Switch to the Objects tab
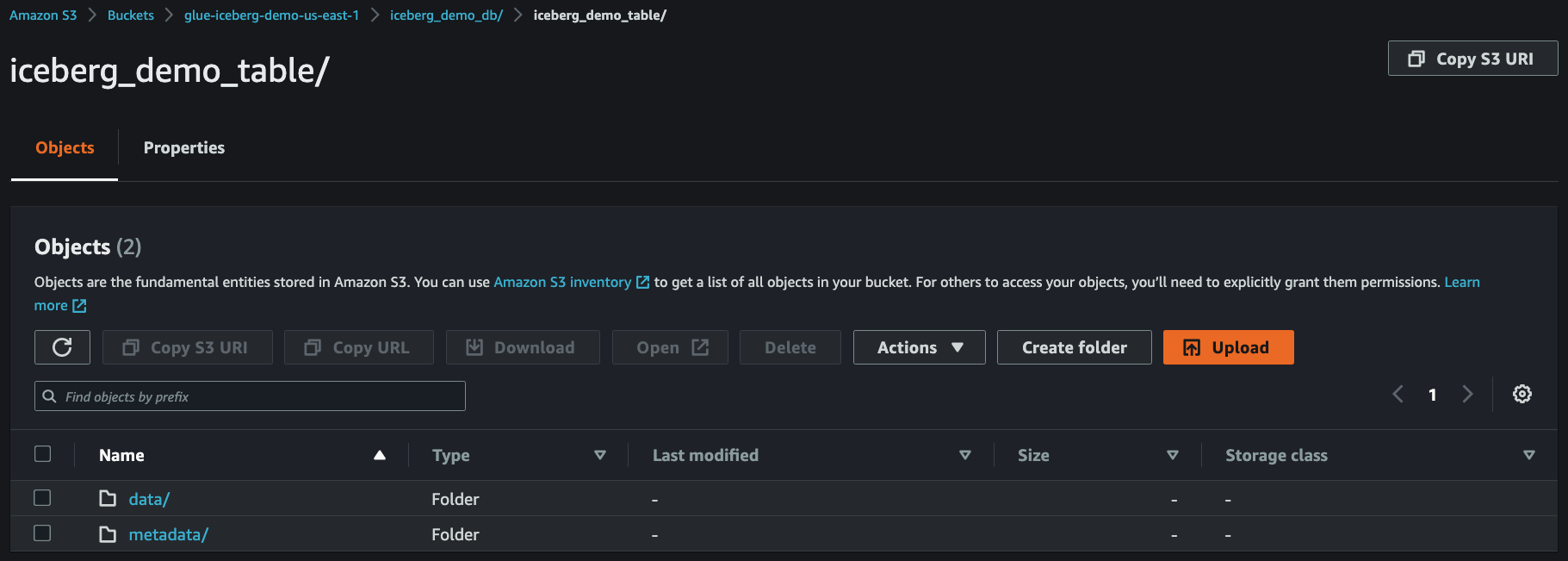The width and height of the screenshot is (1568, 561). coord(65,147)
